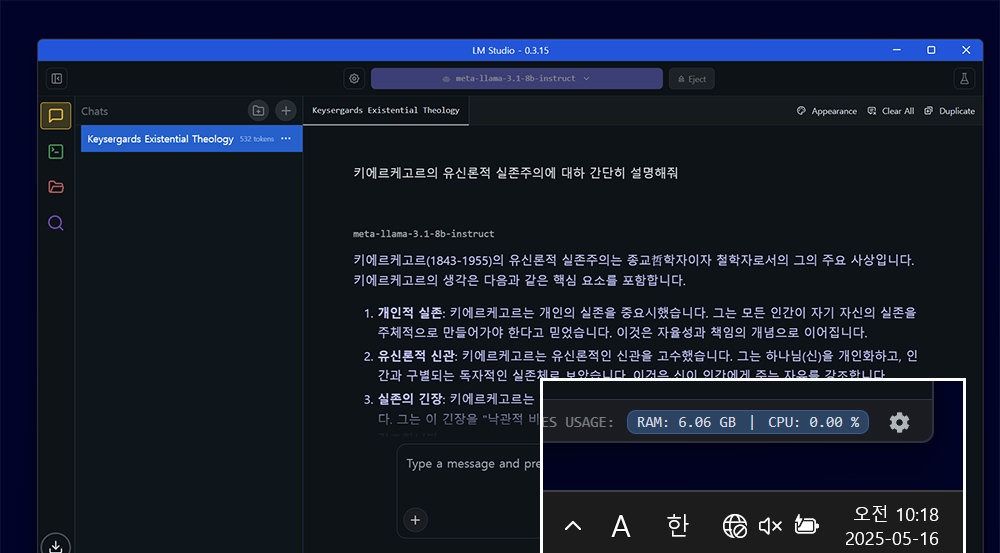Click the meta-llama-3.1-8b-instruct response label
1000x553 pixels.
[423, 233]
